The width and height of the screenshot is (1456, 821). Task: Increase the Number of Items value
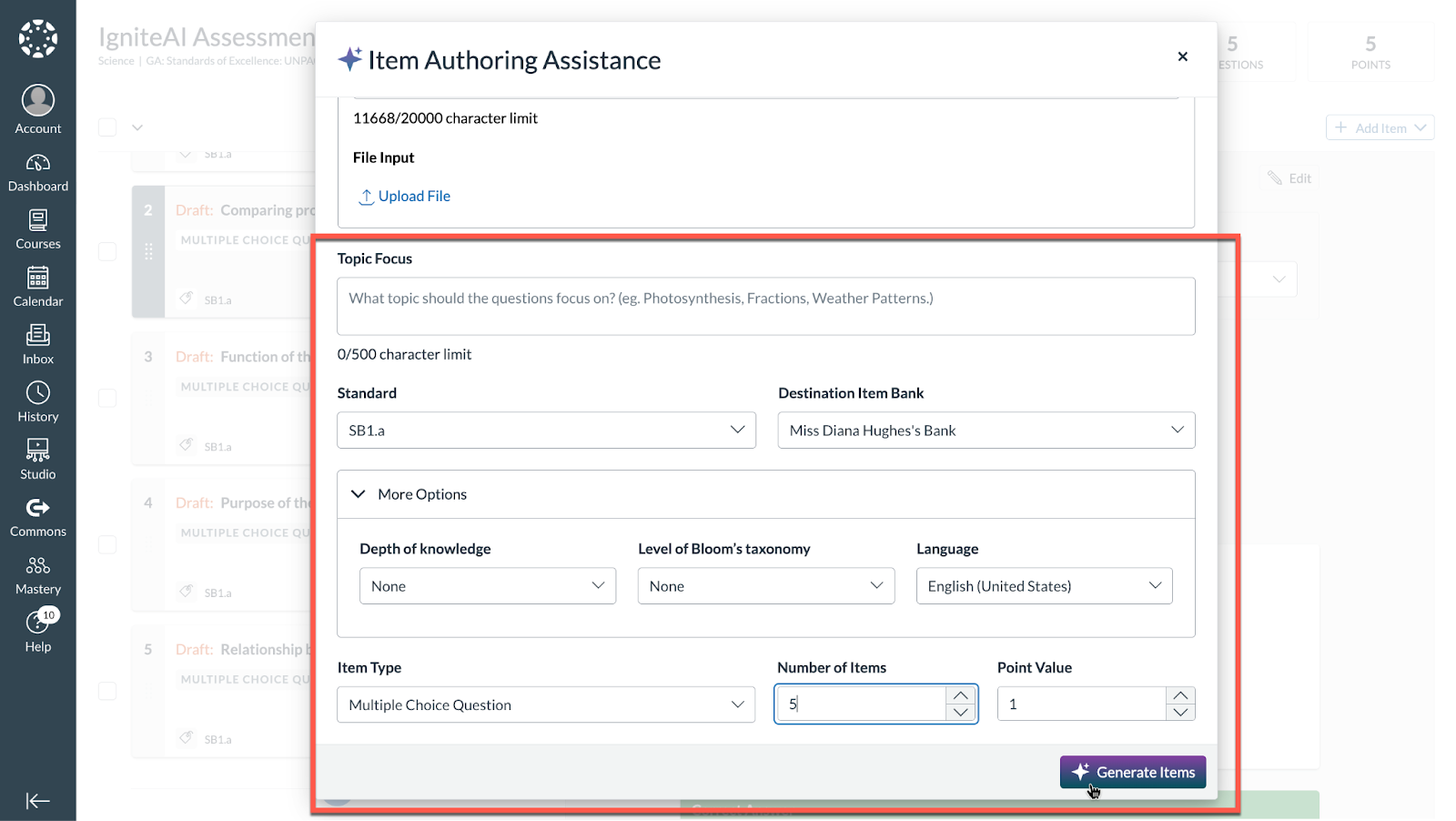[x=961, y=695]
